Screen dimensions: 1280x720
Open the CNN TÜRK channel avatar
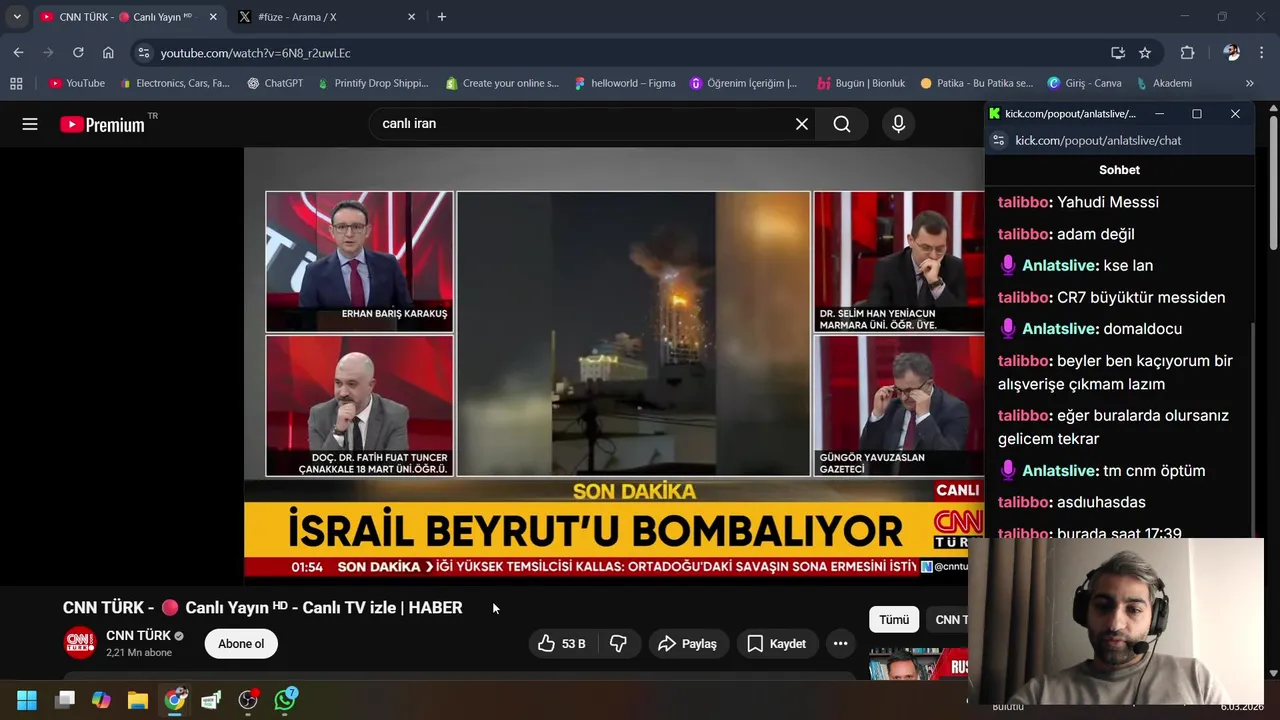click(80, 643)
